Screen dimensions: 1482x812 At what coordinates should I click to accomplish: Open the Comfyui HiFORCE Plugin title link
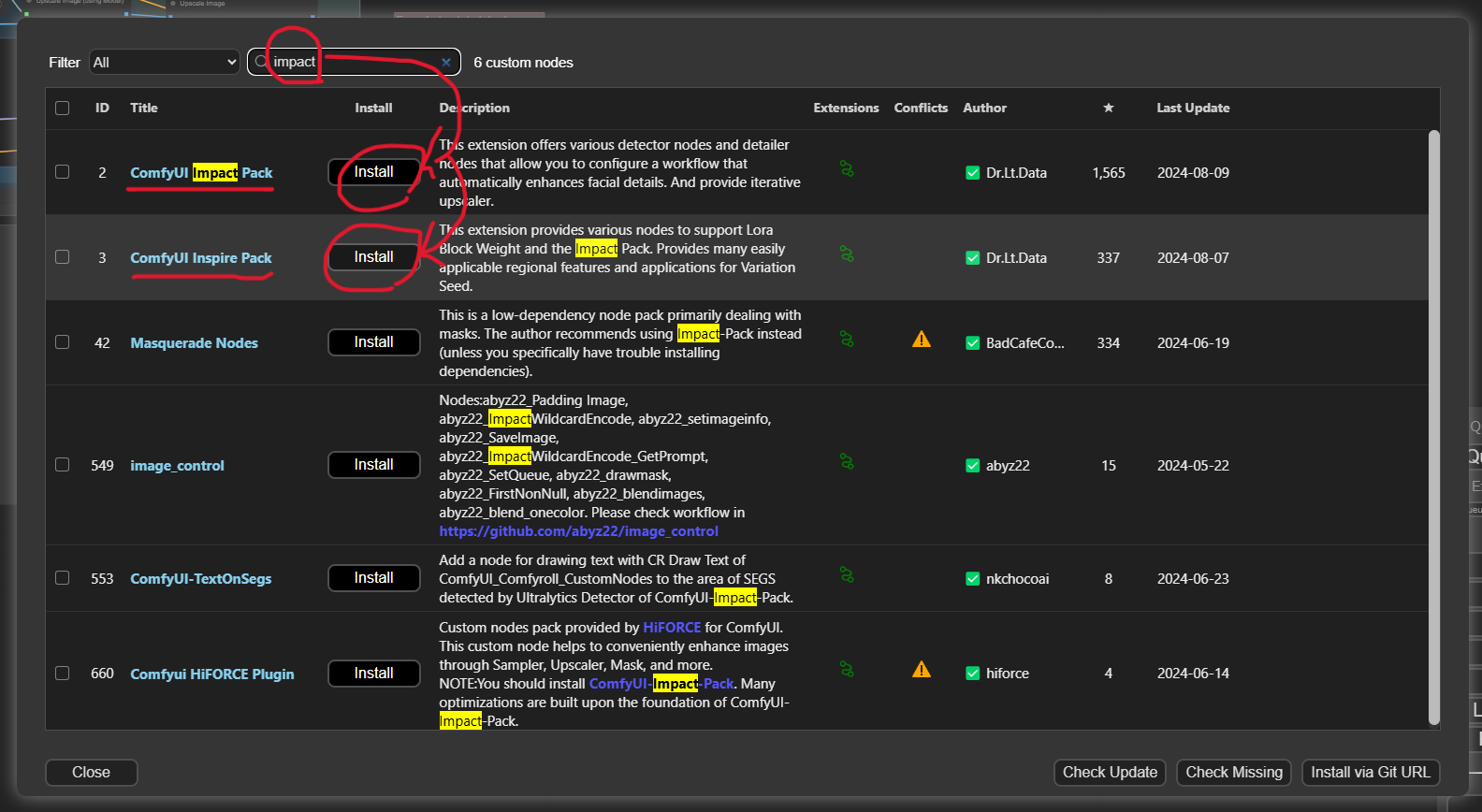(212, 674)
